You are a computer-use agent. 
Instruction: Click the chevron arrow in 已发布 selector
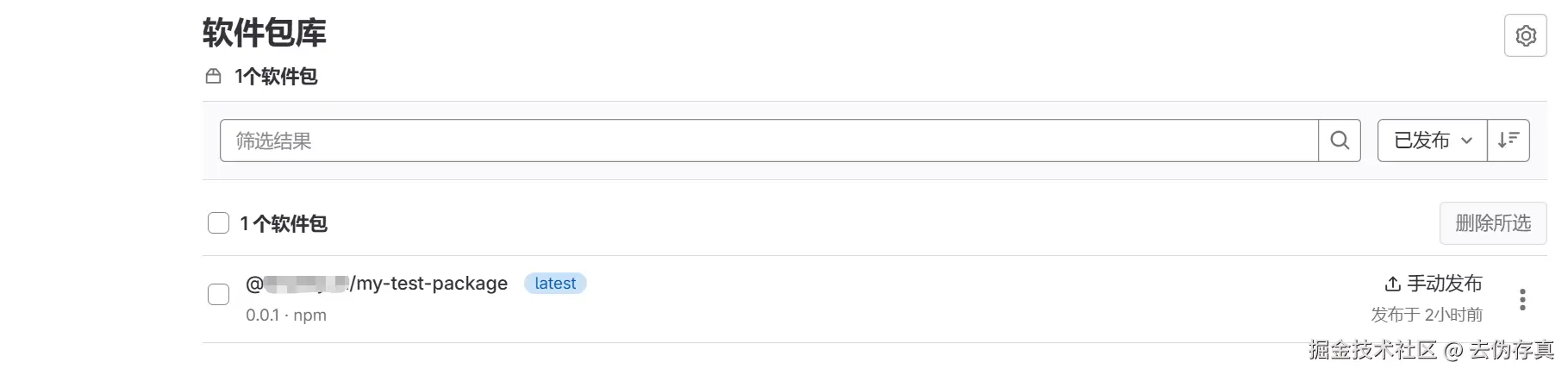point(1466,141)
